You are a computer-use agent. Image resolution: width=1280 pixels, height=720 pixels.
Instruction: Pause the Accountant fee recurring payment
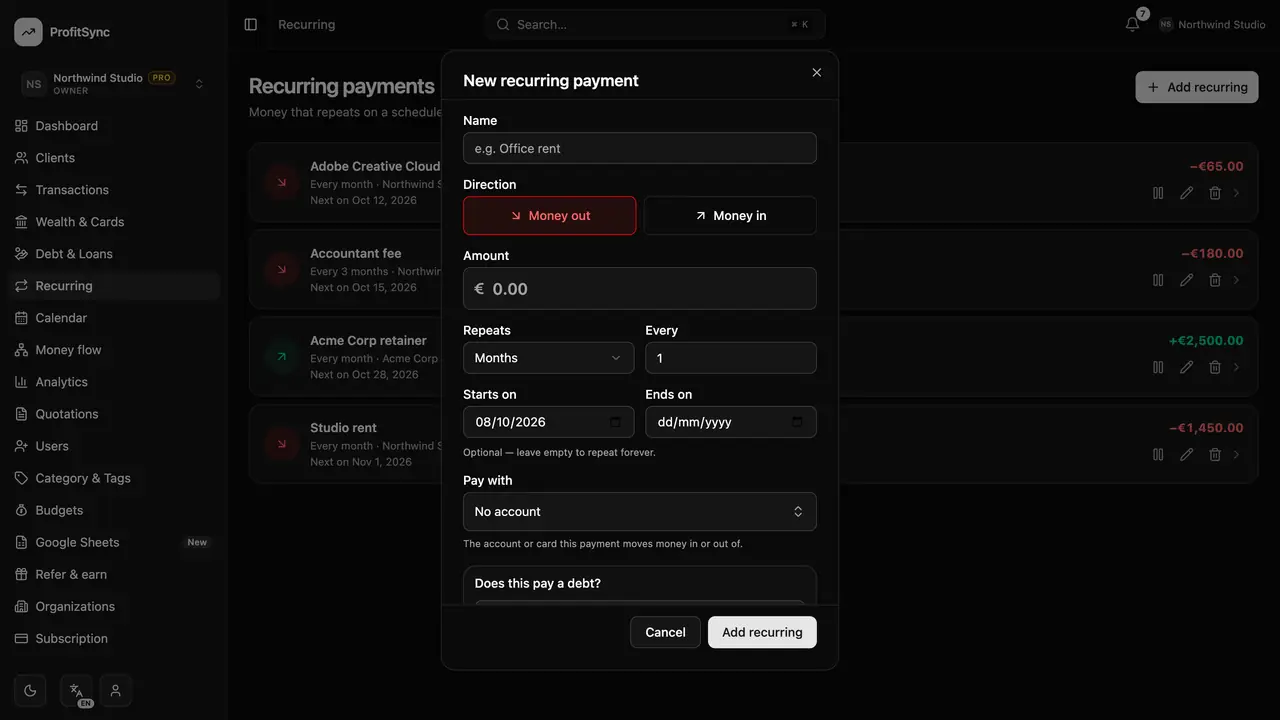[1158, 280]
